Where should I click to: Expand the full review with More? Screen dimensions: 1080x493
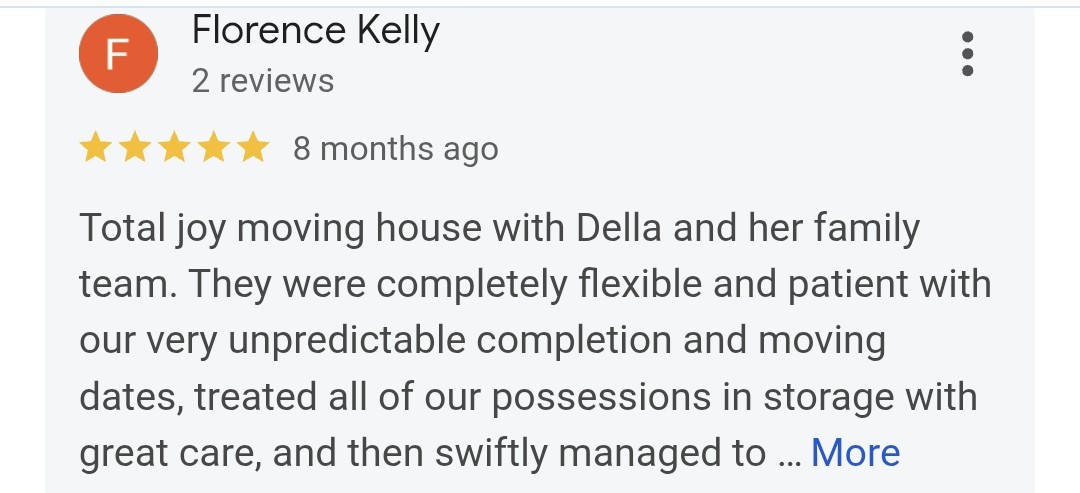(x=855, y=453)
